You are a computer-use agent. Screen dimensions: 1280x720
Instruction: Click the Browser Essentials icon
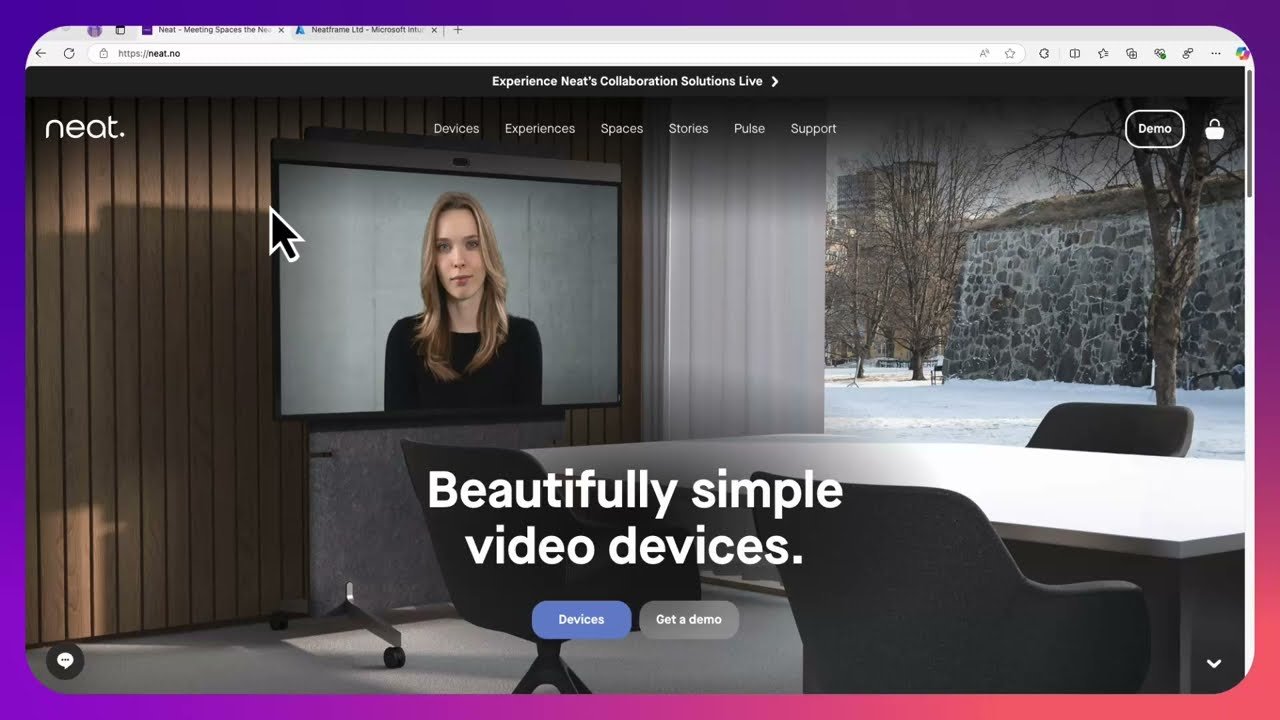pos(1160,53)
